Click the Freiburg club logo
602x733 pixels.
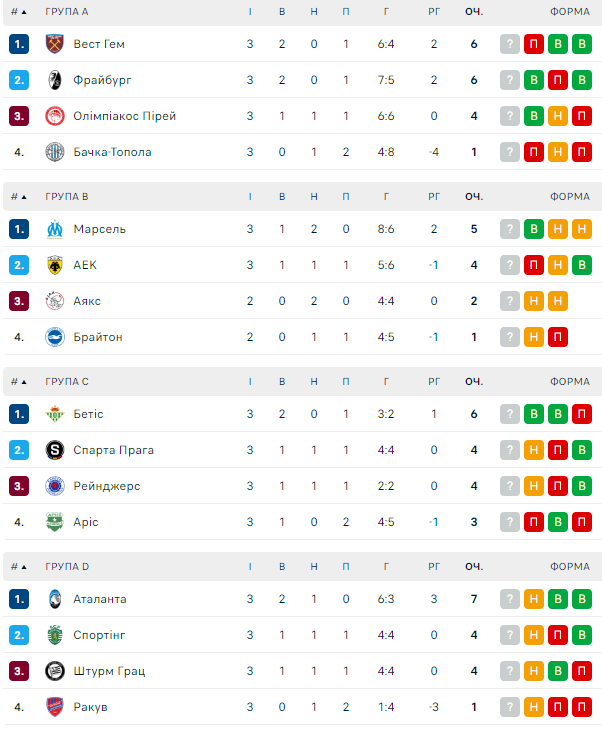pos(55,80)
